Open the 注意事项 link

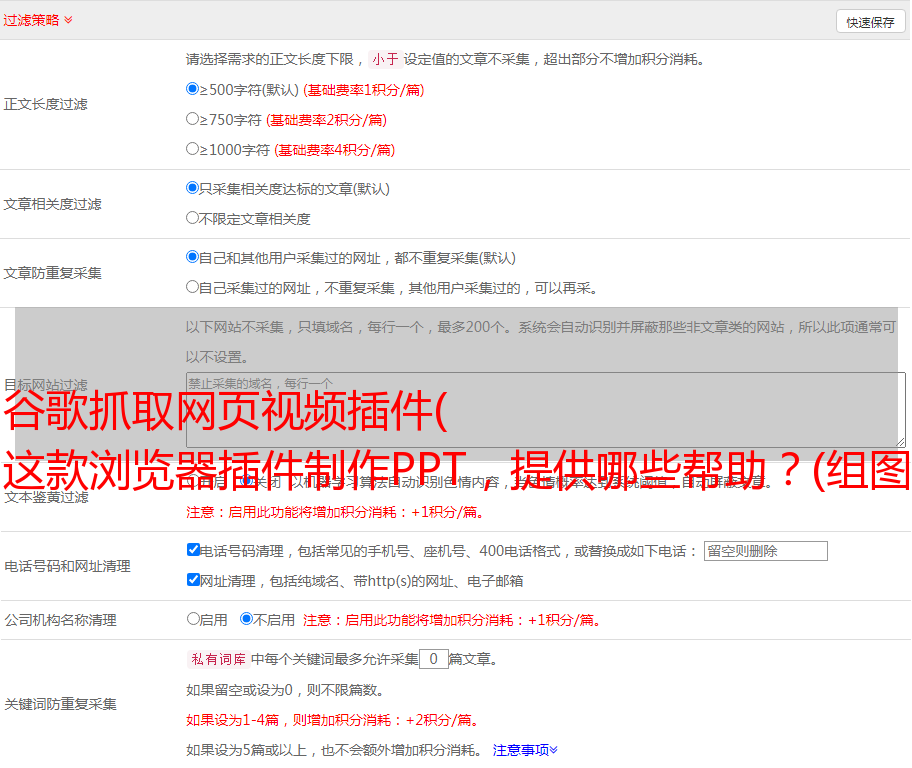[520, 750]
